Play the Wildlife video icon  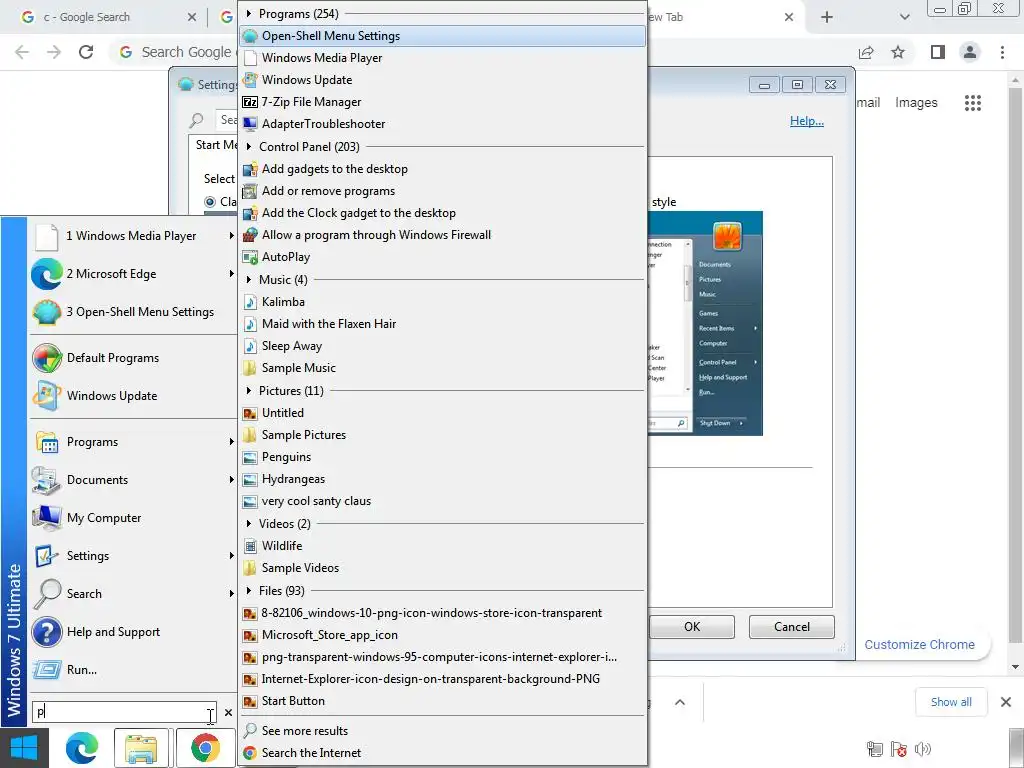coord(249,546)
